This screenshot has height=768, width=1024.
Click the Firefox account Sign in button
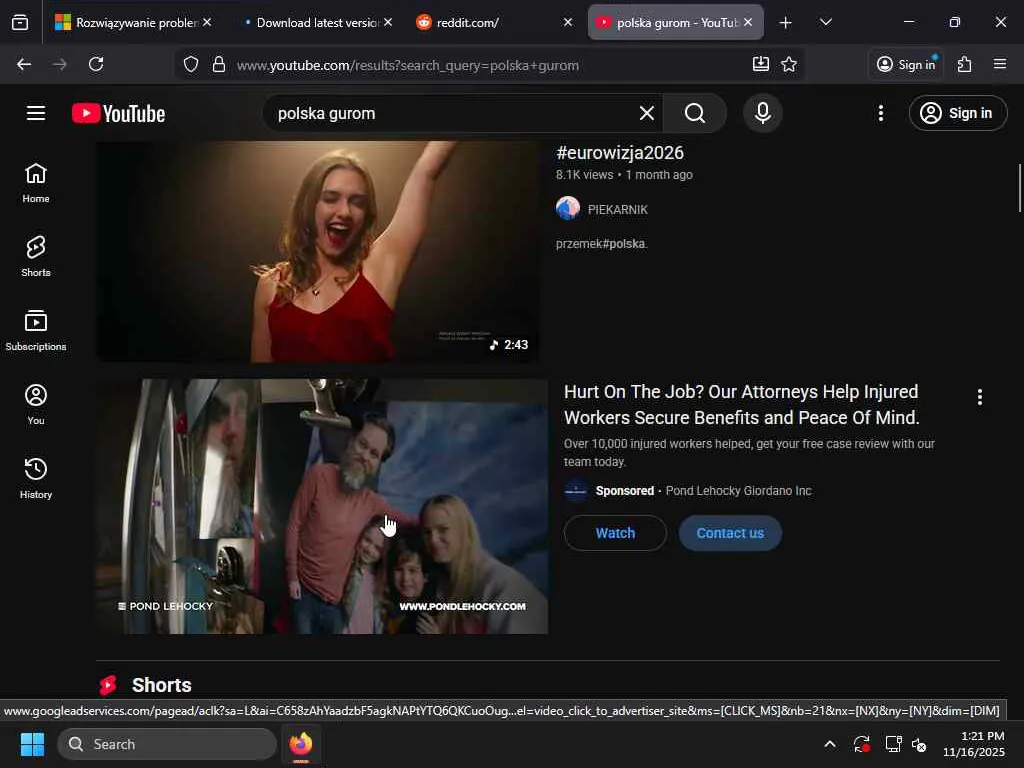click(x=906, y=64)
